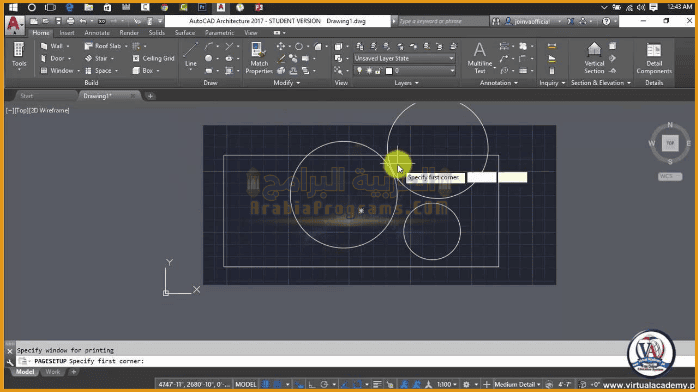Select the Roof Slab tool
The image size is (698, 392).
tap(102, 46)
